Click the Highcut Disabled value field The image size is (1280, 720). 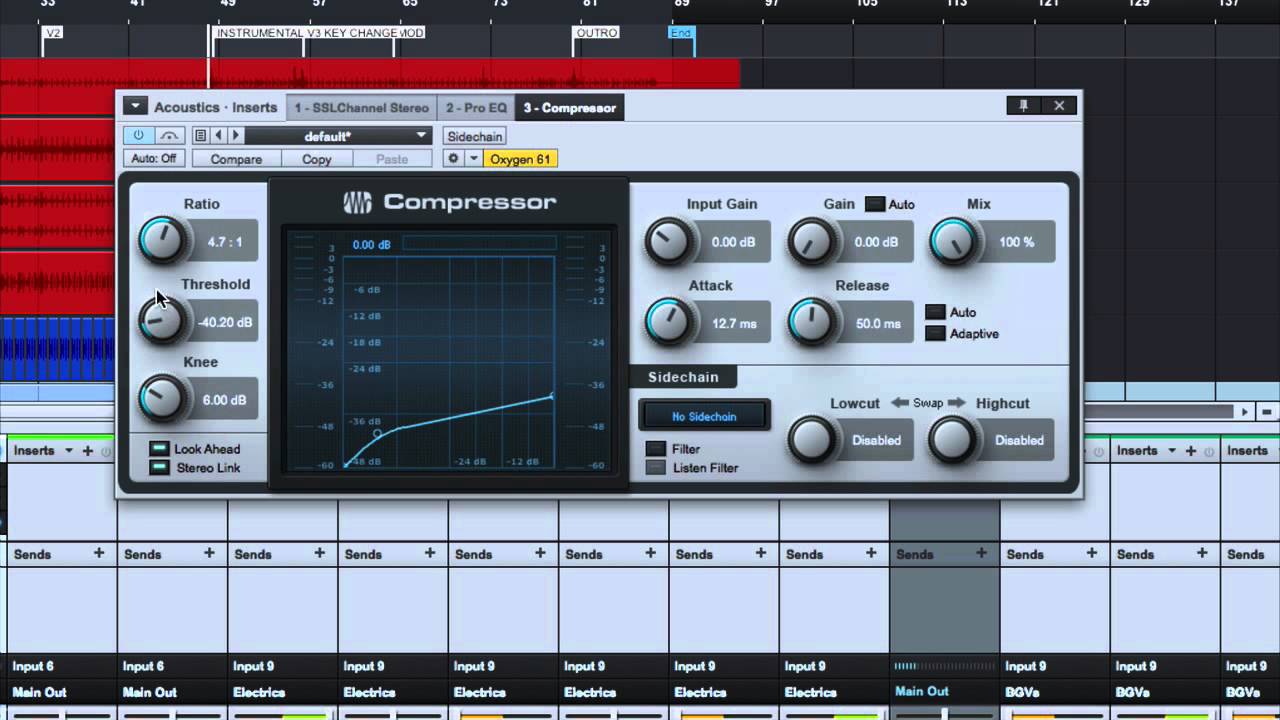[1019, 440]
